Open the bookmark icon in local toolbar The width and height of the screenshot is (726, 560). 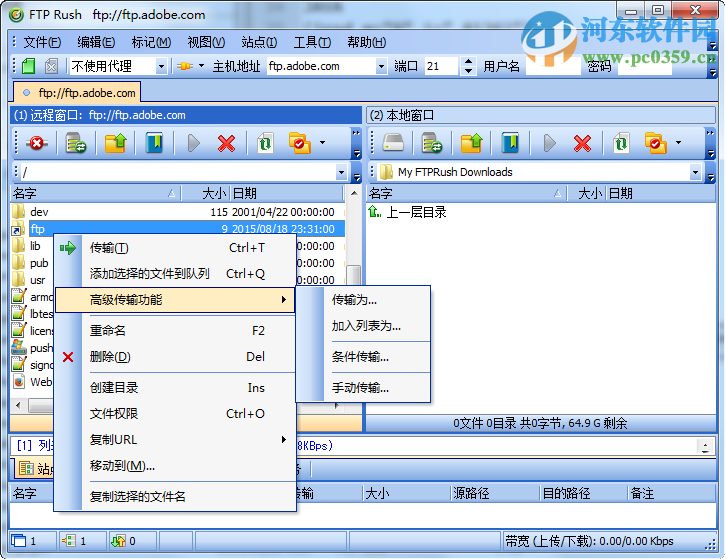click(x=510, y=143)
